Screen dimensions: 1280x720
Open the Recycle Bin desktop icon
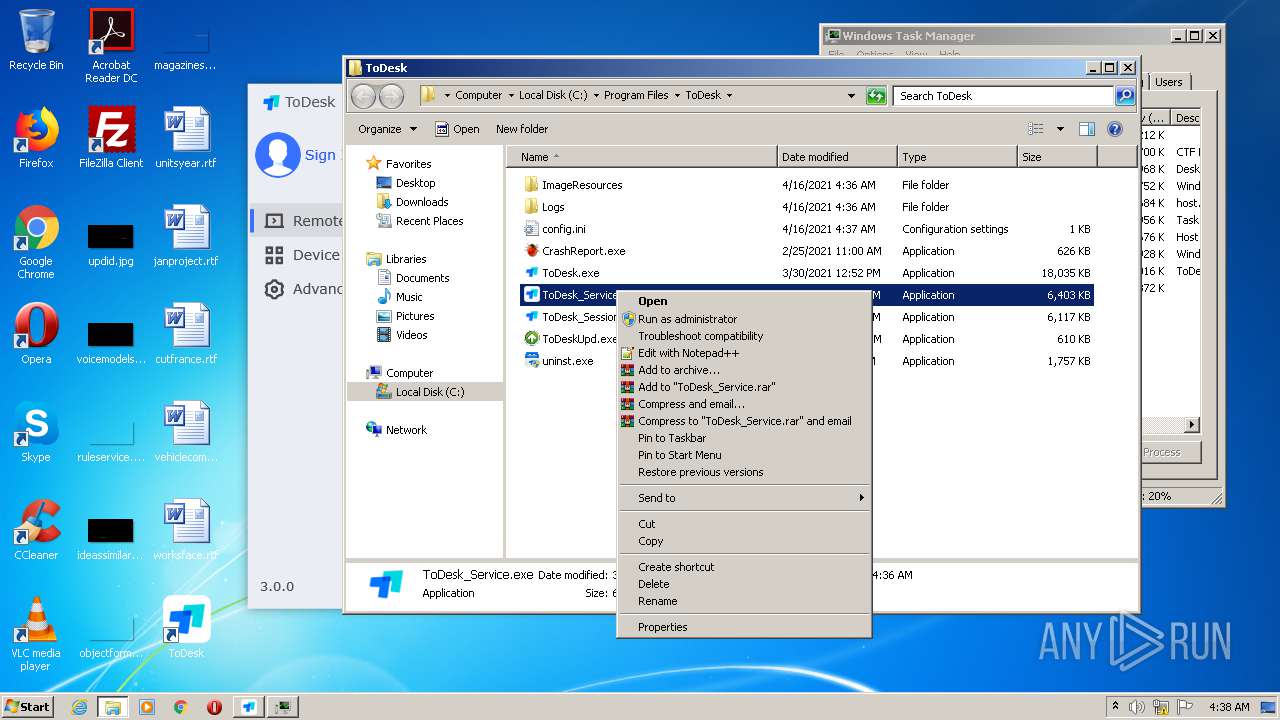click(x=36, y=40)
